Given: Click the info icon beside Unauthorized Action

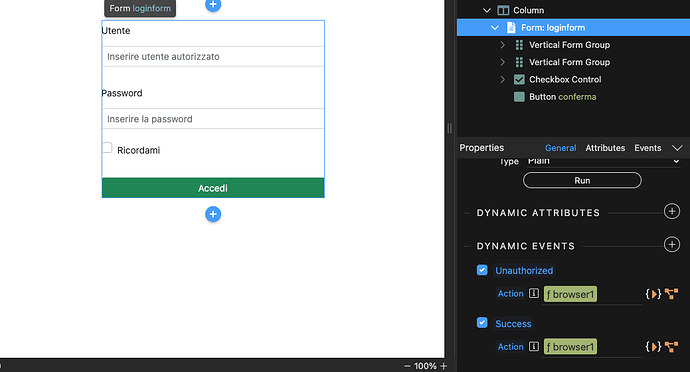Looking at the screenshot, I should tap(534, 293).
